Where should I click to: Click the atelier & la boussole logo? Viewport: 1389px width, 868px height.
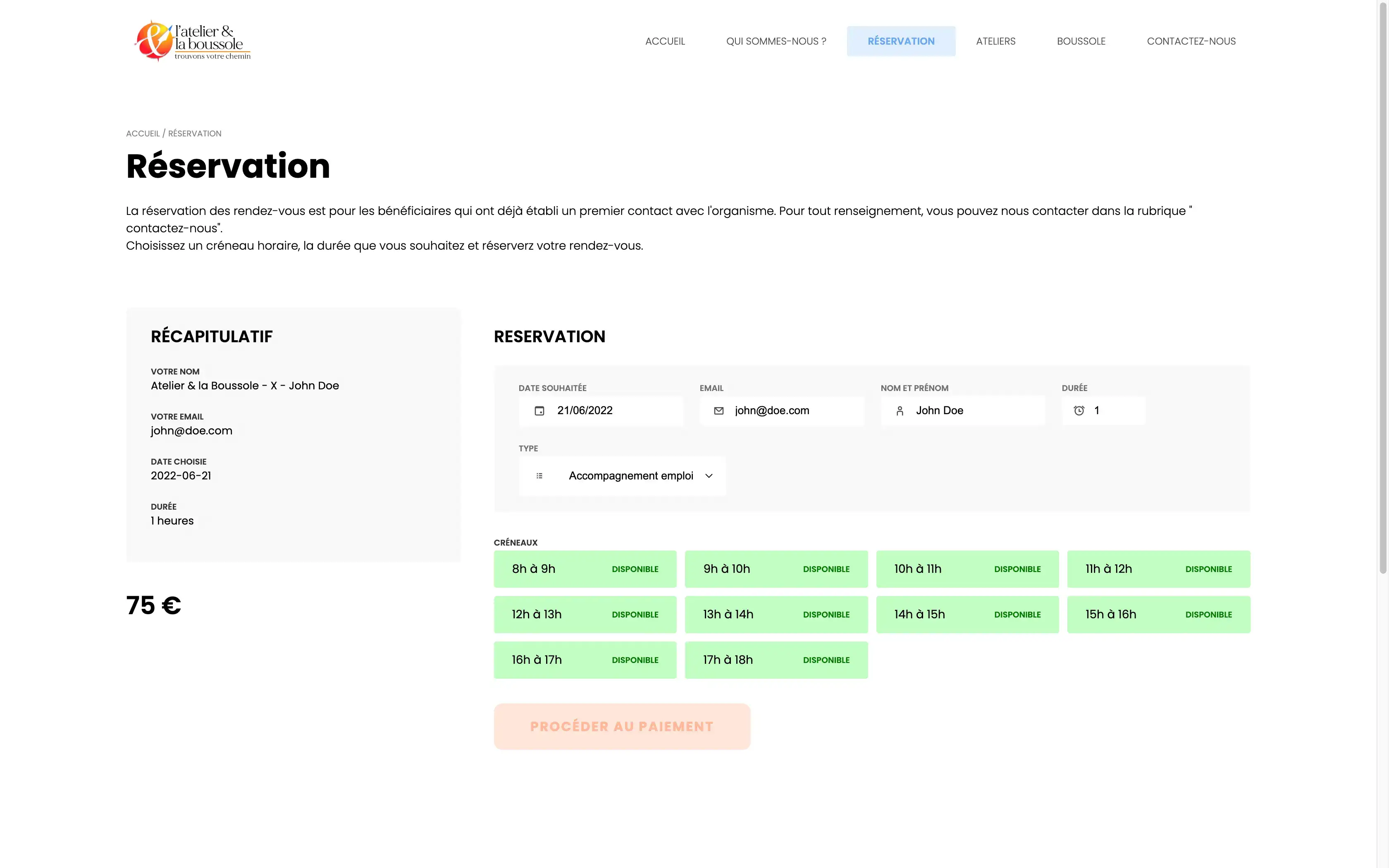192,41
